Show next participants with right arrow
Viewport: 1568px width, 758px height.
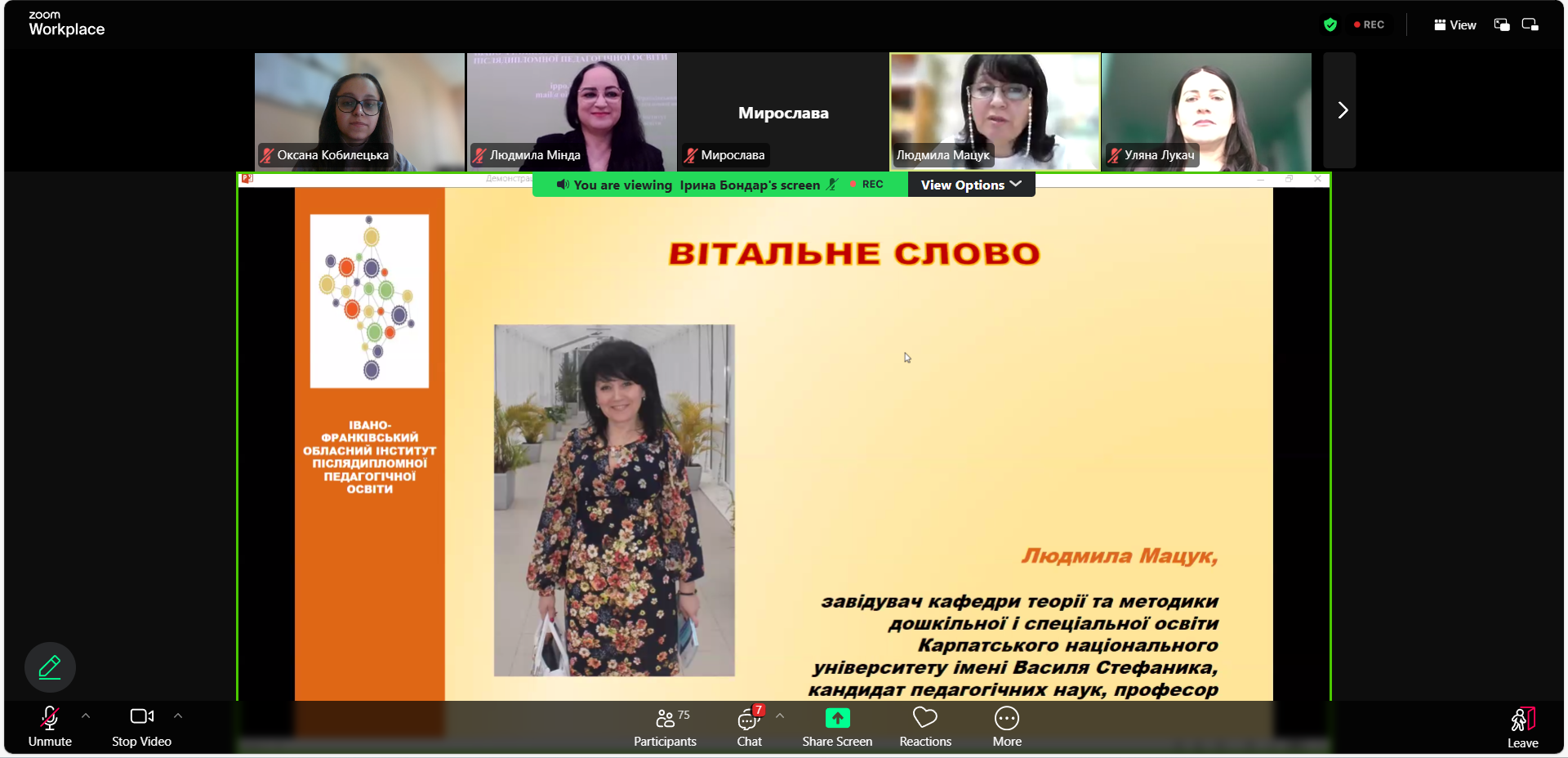coord(1342,110)
